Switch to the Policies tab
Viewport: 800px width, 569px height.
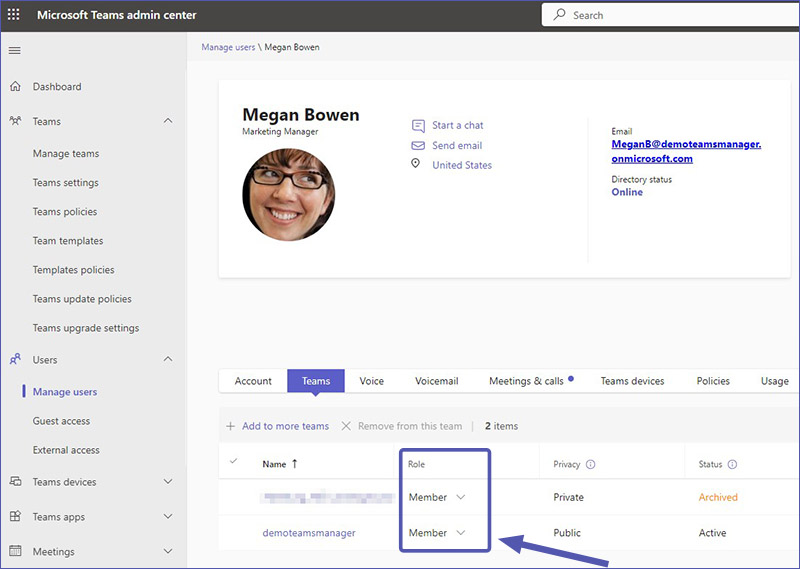click(713, 381)
